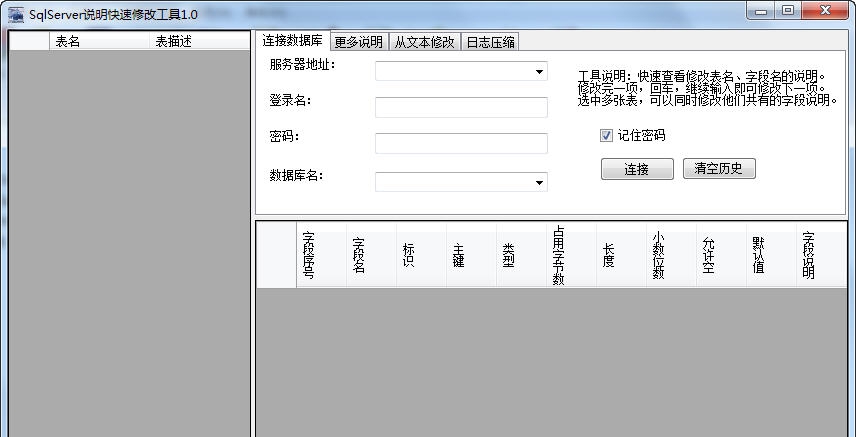Click the 清空历史 button
Image resolution: width=856 pixels, height=437 pixels.
click(719, 168)
